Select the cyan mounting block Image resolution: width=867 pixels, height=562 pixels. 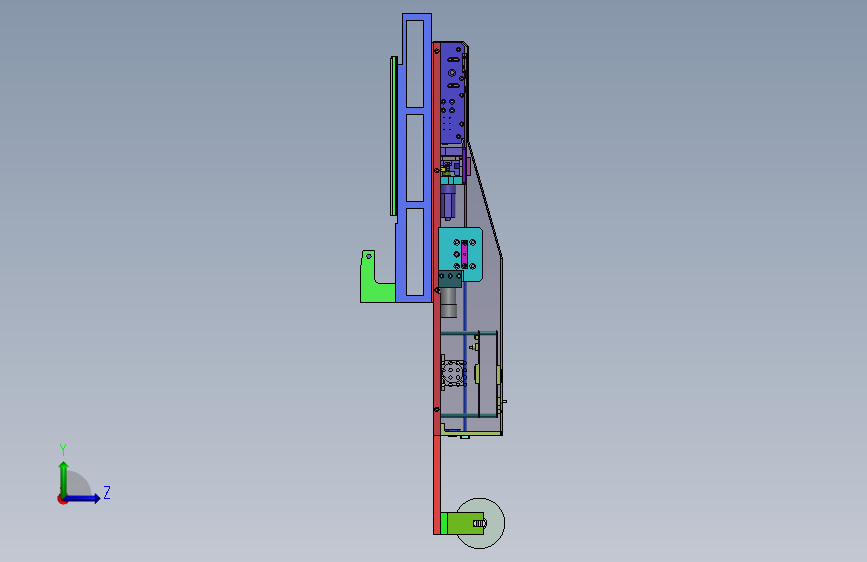pos(461,254)
